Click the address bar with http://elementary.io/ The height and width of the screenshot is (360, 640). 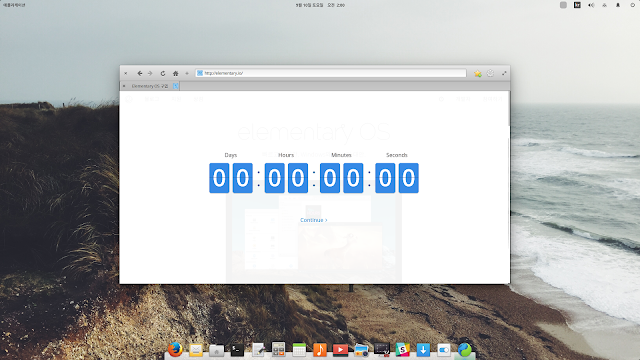(x=331, y=73)
